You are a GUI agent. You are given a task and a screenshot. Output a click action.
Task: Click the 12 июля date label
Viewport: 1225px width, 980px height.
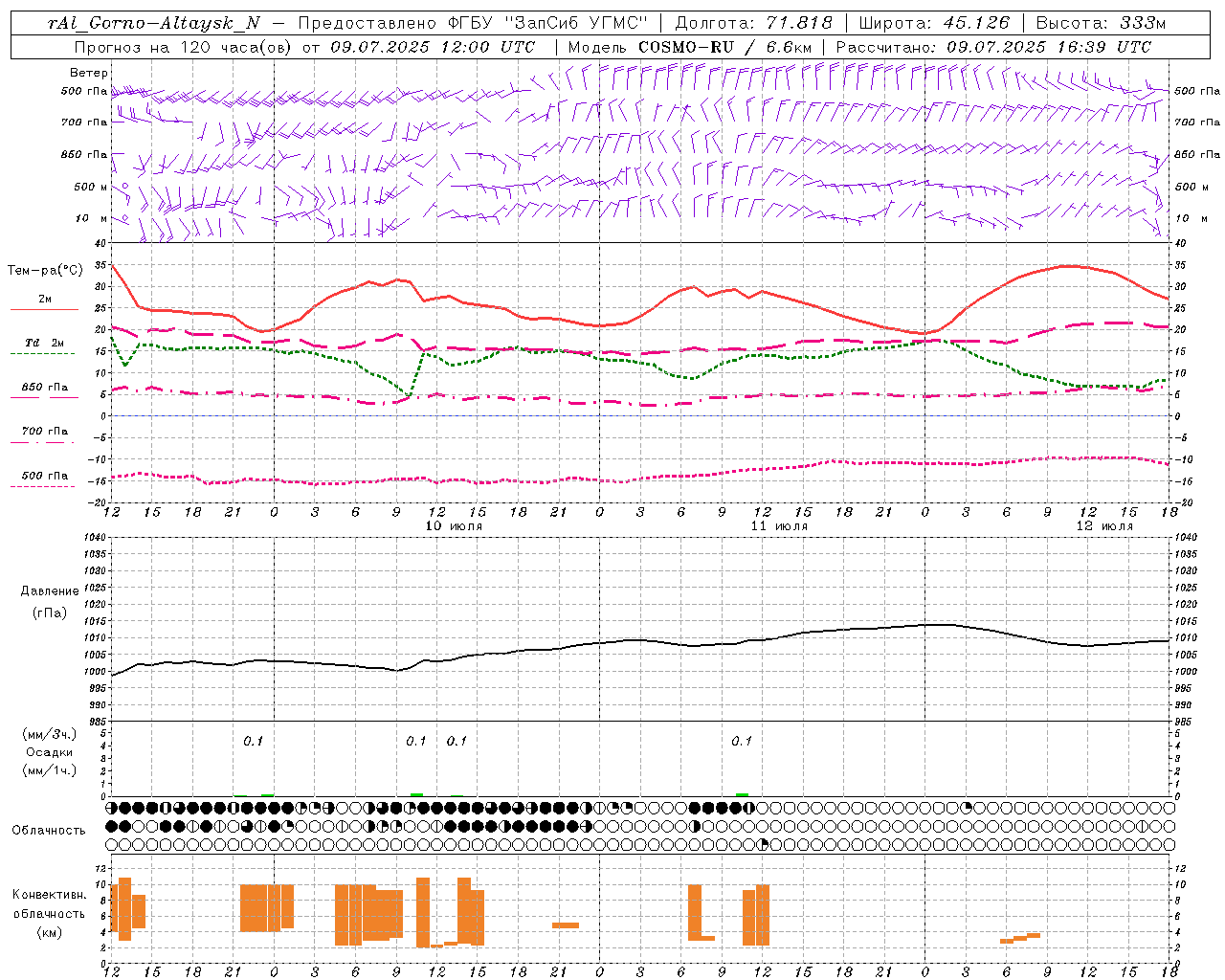1104,526
